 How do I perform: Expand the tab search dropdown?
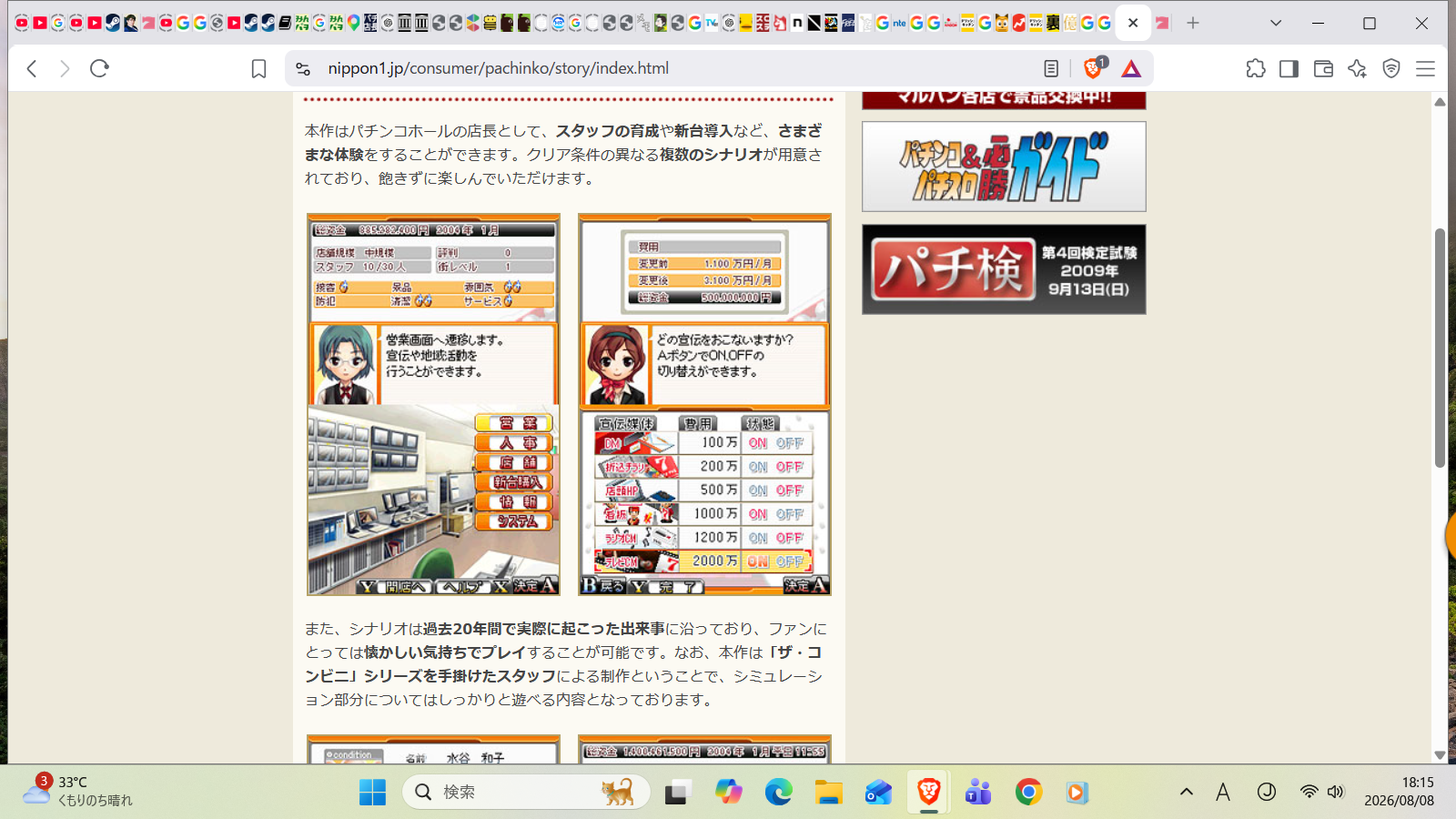tap(1276, 23)
